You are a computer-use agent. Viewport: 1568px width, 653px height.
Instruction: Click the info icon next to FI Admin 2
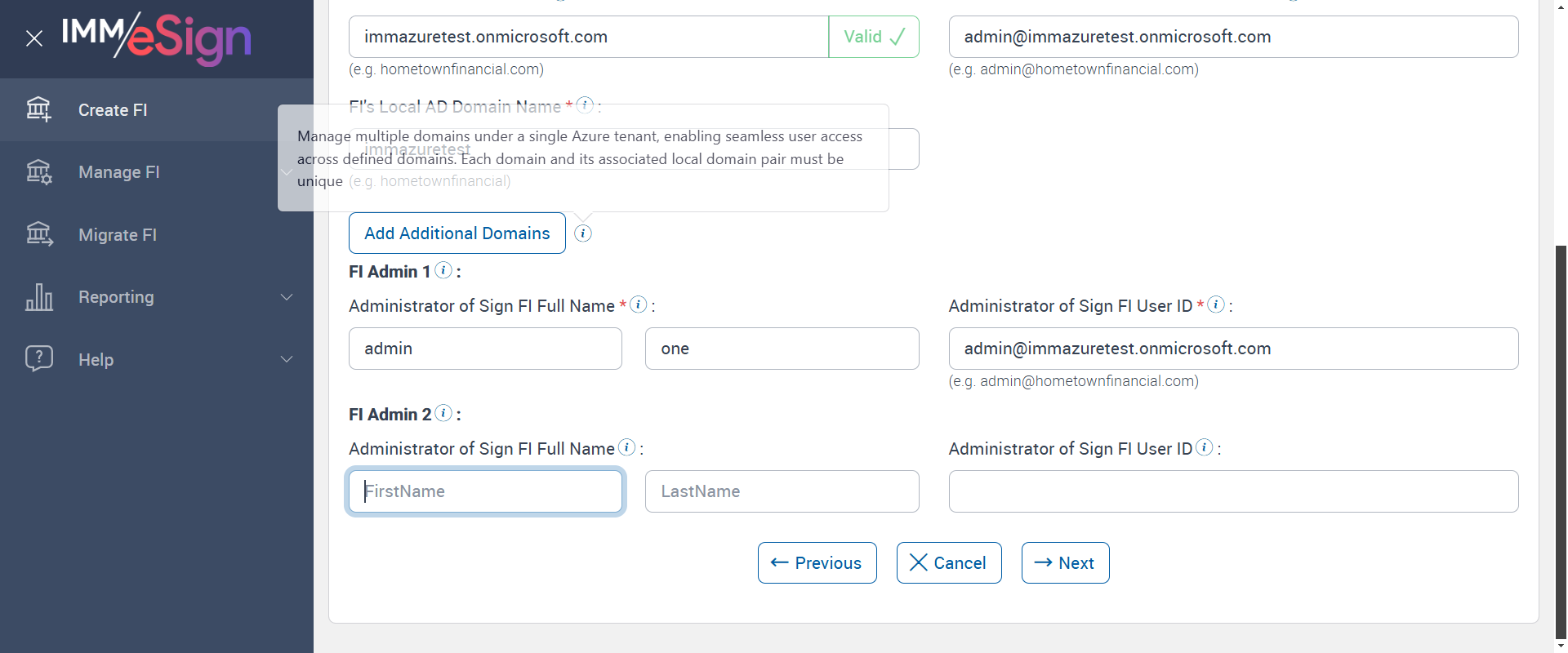pyautogui.click(x=443, y=413)
